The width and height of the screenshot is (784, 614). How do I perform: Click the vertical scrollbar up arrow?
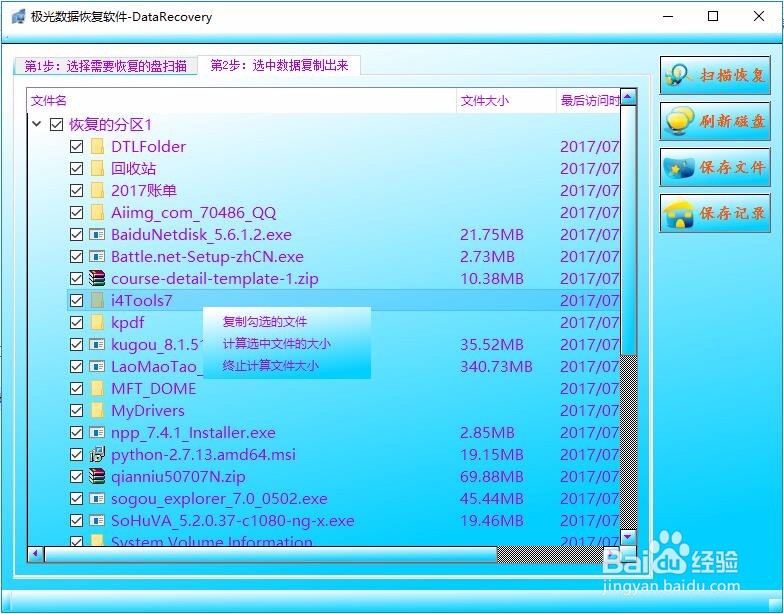[x=628, y=96]
